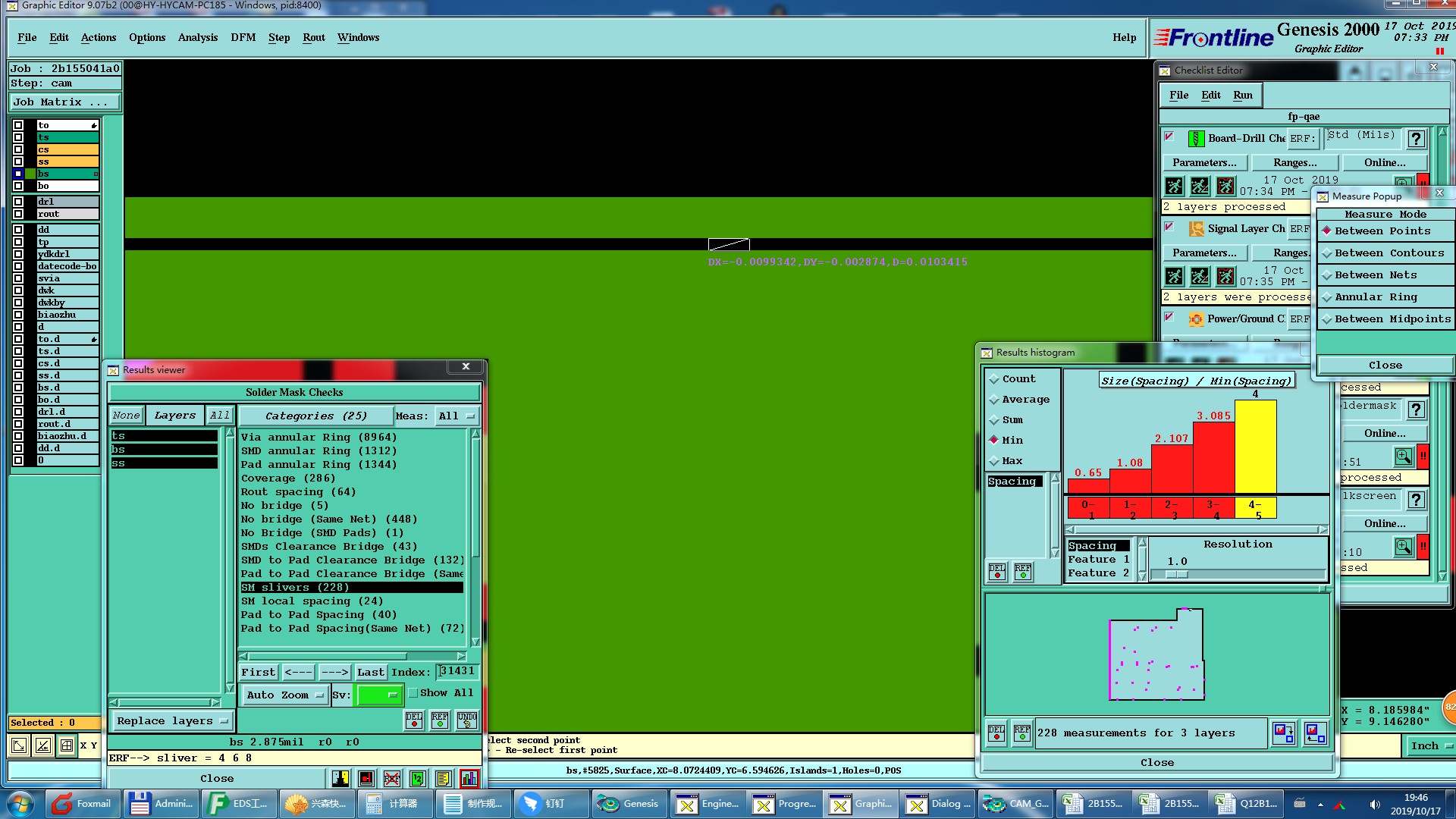Open the Analysis menu
1456x819 pixels.
tap(197, 37)
